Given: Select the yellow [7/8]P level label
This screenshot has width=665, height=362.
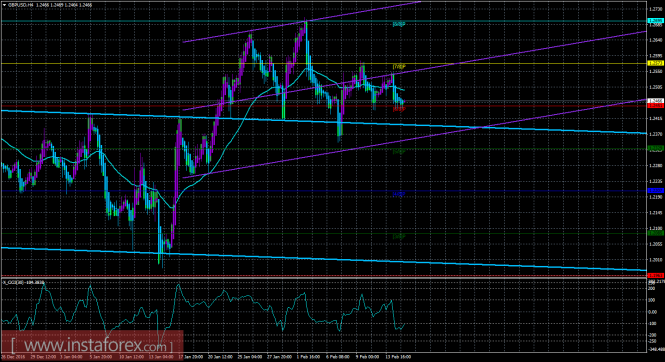Looking at the screenshot, I should pos(399,67).
